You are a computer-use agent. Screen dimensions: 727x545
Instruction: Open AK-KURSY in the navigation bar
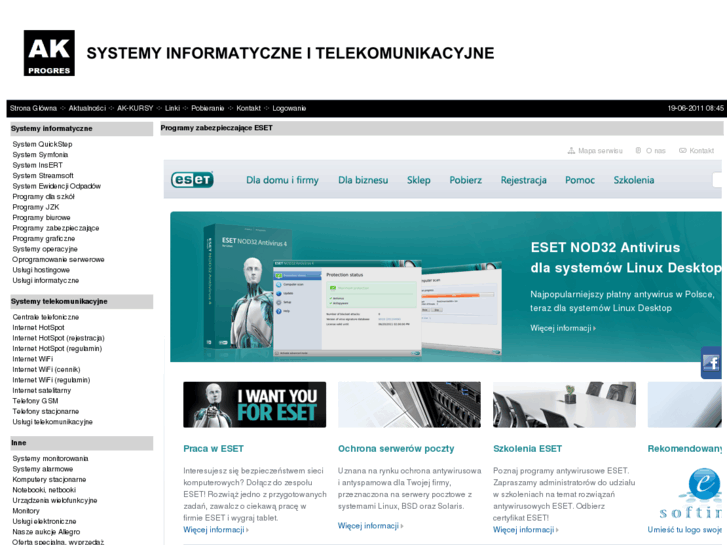(135, 108)
